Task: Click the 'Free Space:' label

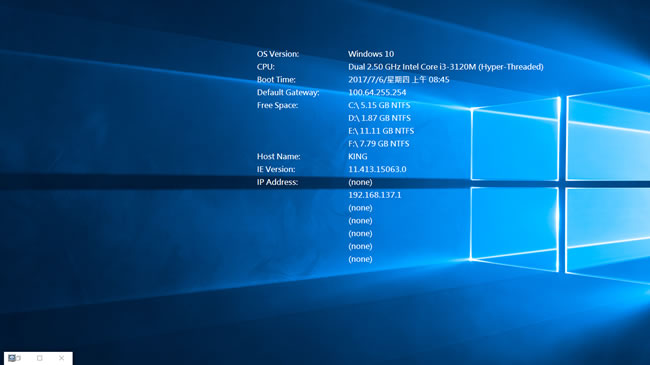Action: click(277, 105)
